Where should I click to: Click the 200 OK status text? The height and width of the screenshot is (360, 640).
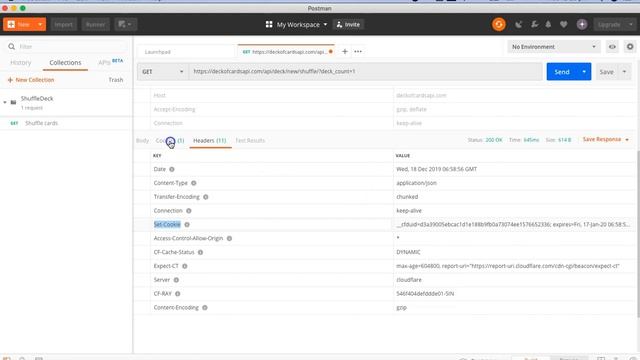pyautogui.click(x=493, y=140)
